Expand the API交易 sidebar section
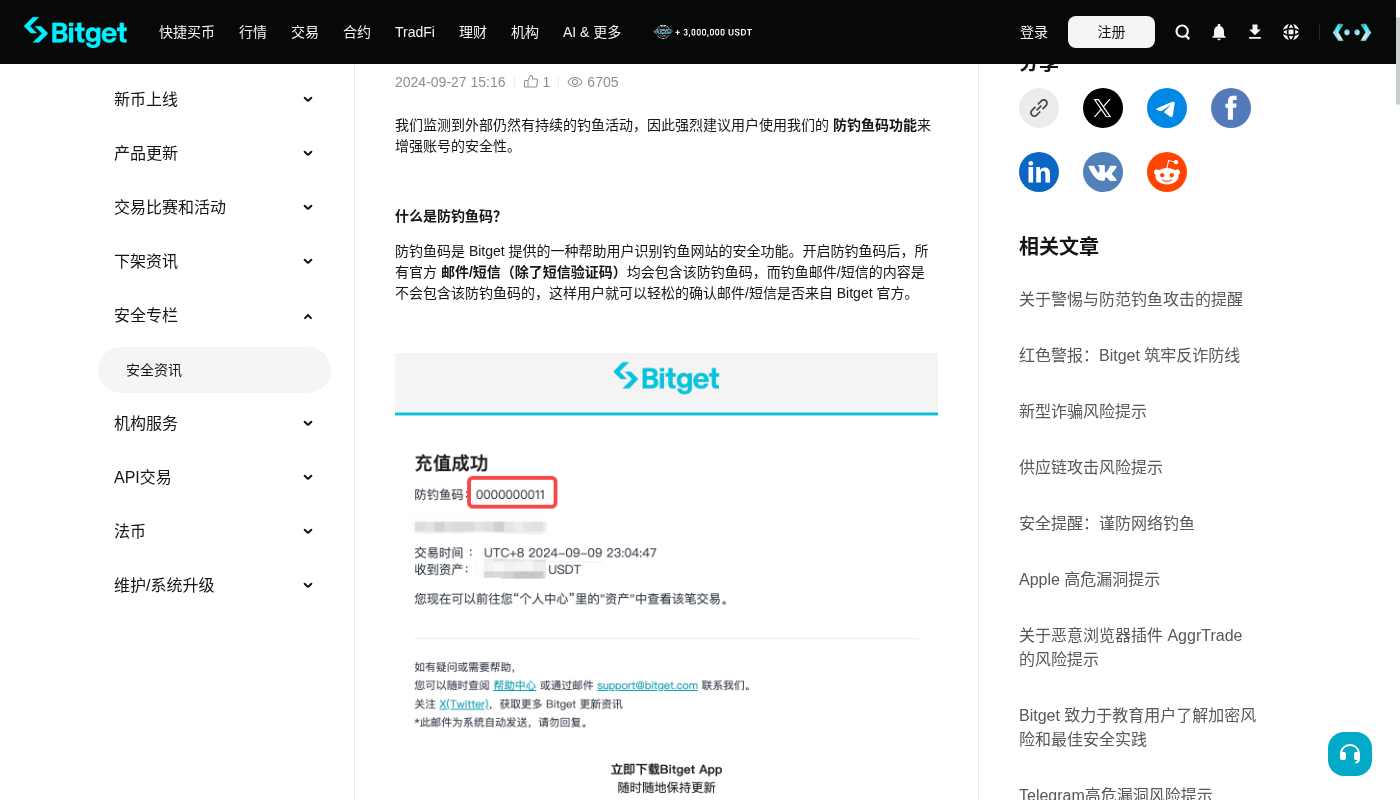Image resolution: width=1400 pixels, height=800 pixels. click(214, 477)
